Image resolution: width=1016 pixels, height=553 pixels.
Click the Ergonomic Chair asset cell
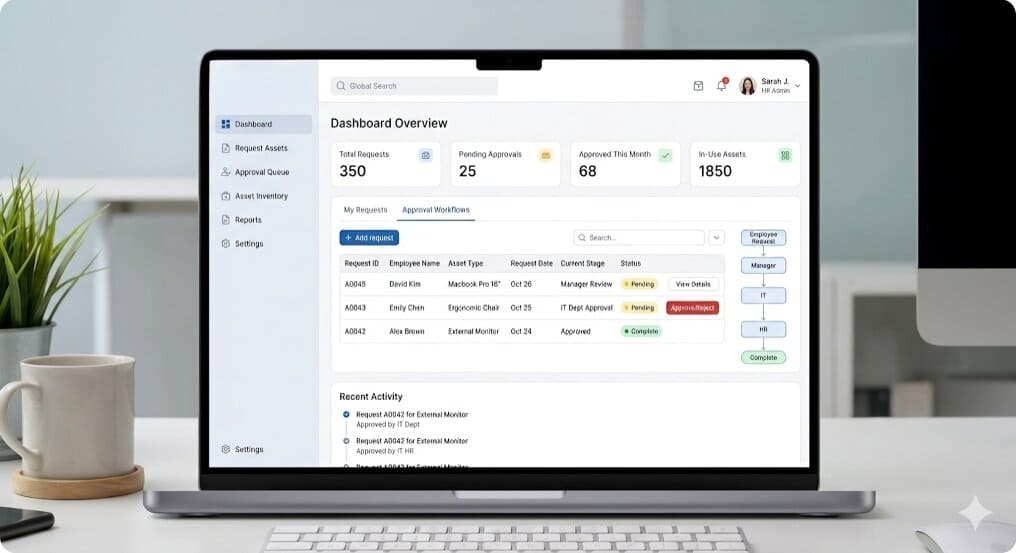click(x=474, y=308)
